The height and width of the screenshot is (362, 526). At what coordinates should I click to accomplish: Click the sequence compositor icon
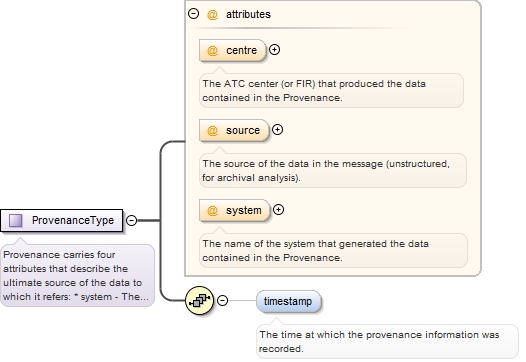[200, 301]
